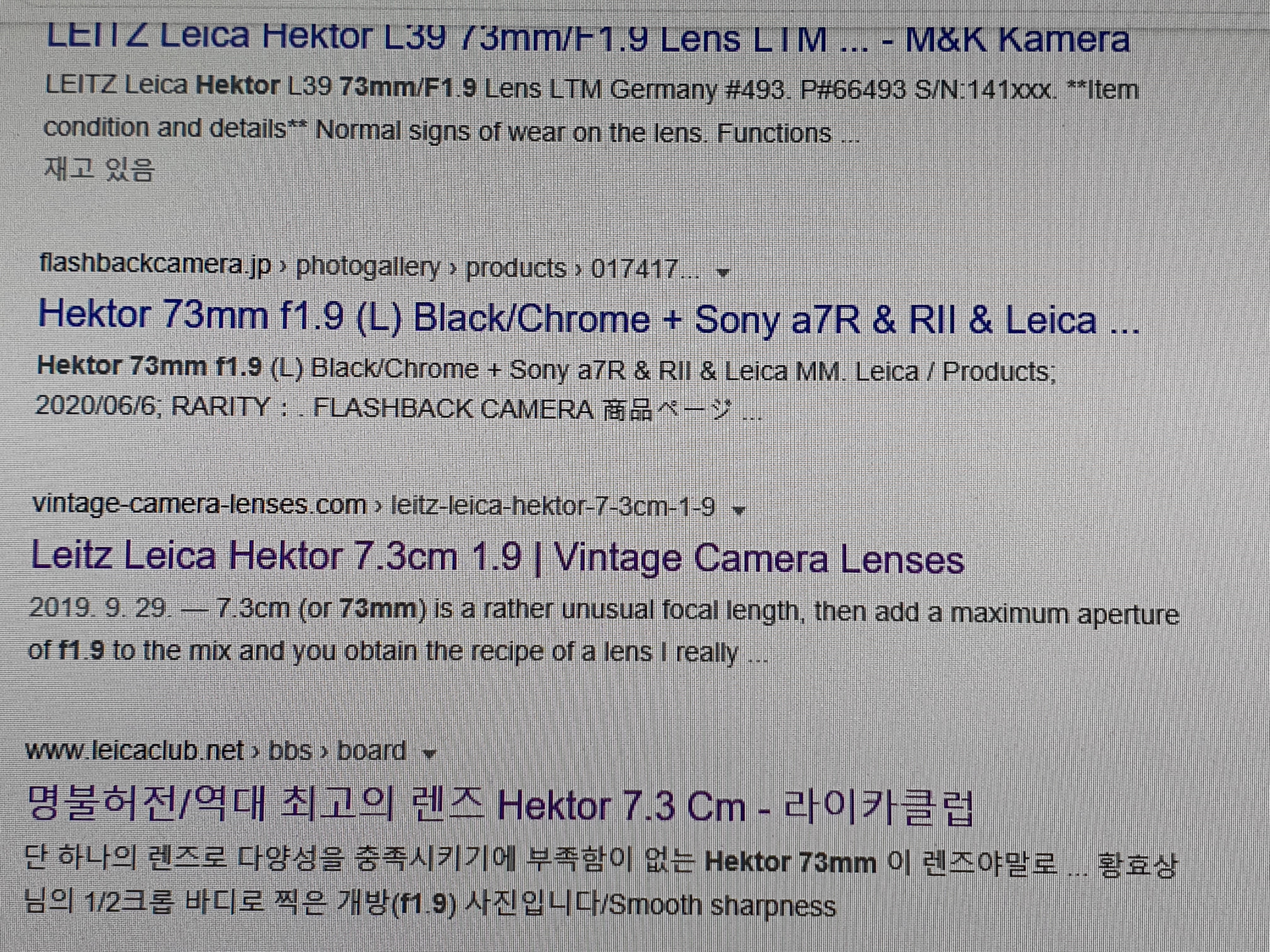1270x952 pixels.
Task: Click the 'board' breadcrumb segment
Action: tap(371, 751)
